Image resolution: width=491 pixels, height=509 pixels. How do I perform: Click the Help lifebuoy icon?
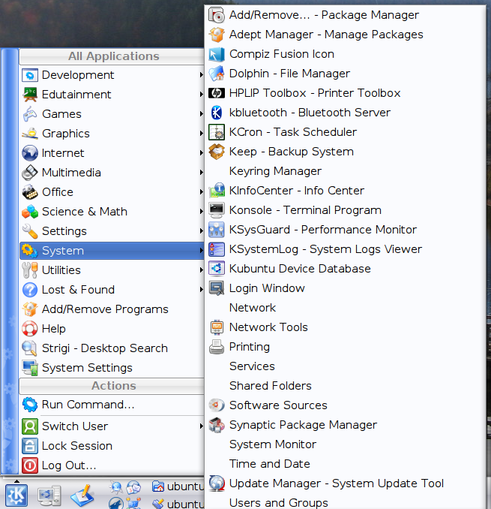pos(30,329)
